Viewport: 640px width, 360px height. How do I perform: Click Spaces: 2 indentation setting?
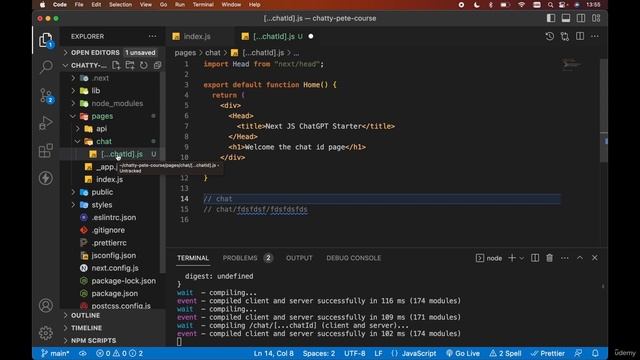319,353
